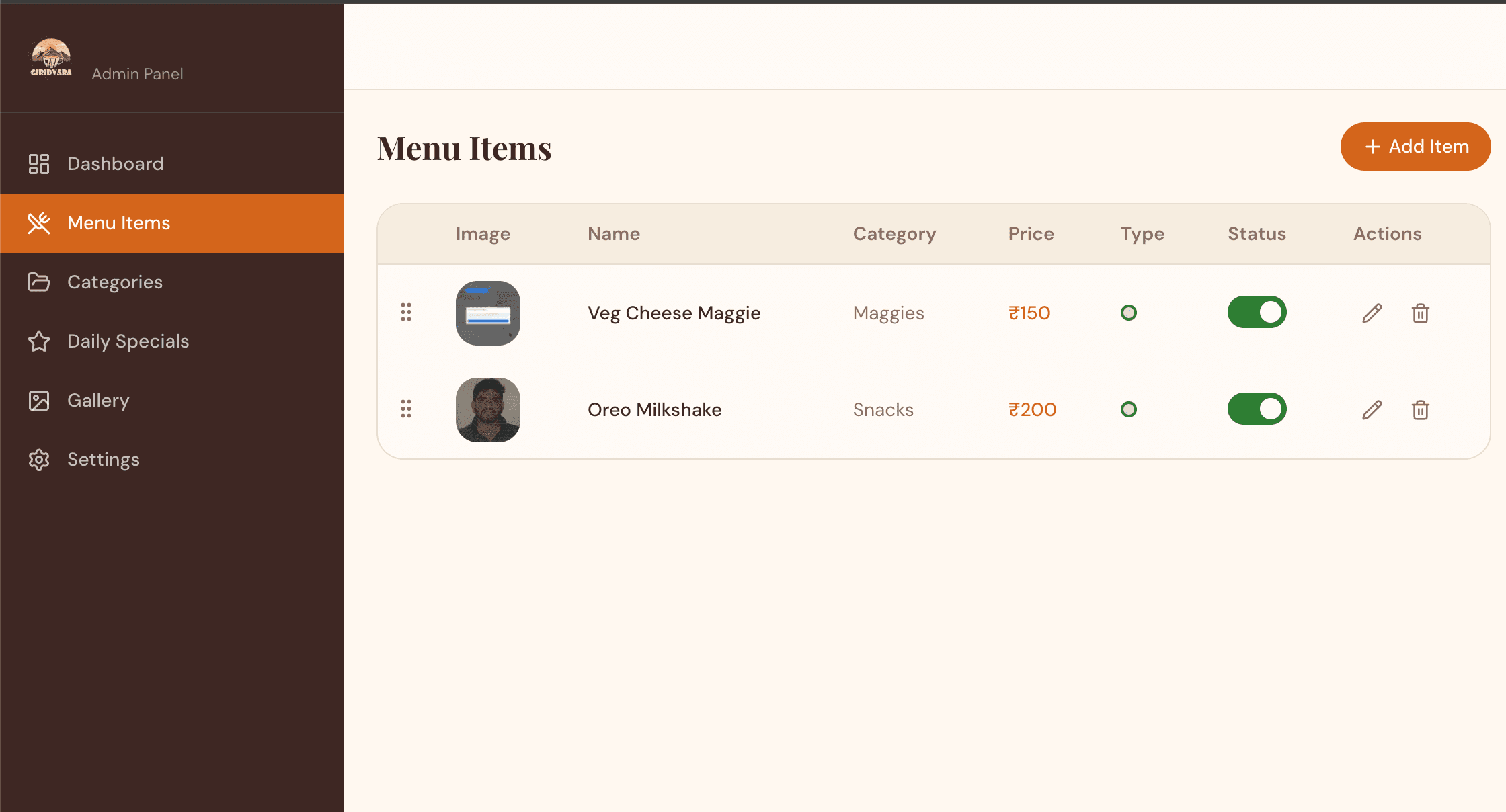Screen dimensions: 1506x812
Task: Go to Daily Specials page
Action: click(128, 341)
